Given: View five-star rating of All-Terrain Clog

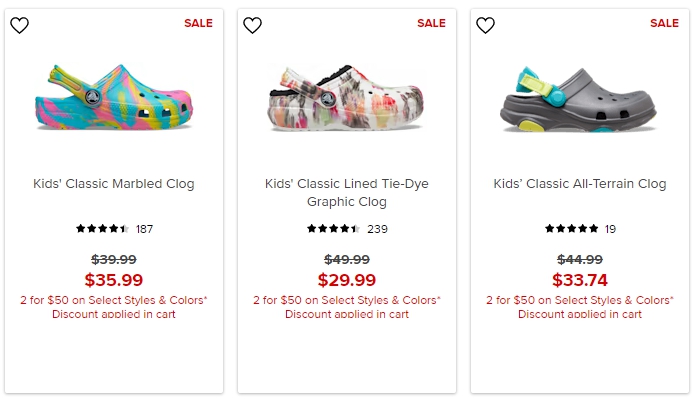Looking at the screenshot, I should pos(571,229).
